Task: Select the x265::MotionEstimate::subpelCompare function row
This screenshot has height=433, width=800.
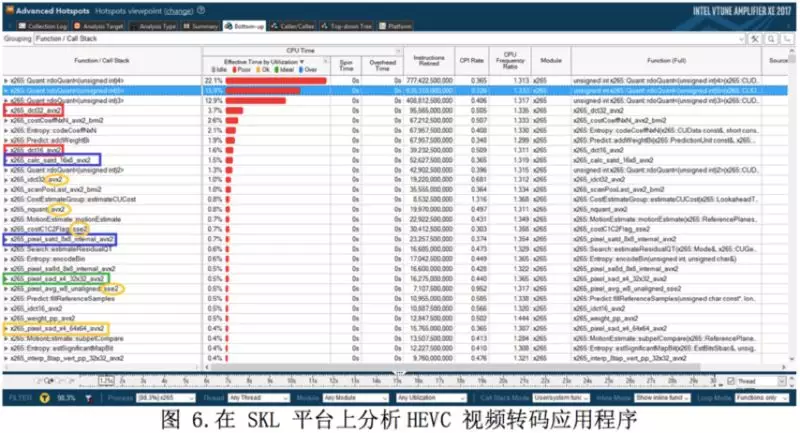Action: click(394, 339)
